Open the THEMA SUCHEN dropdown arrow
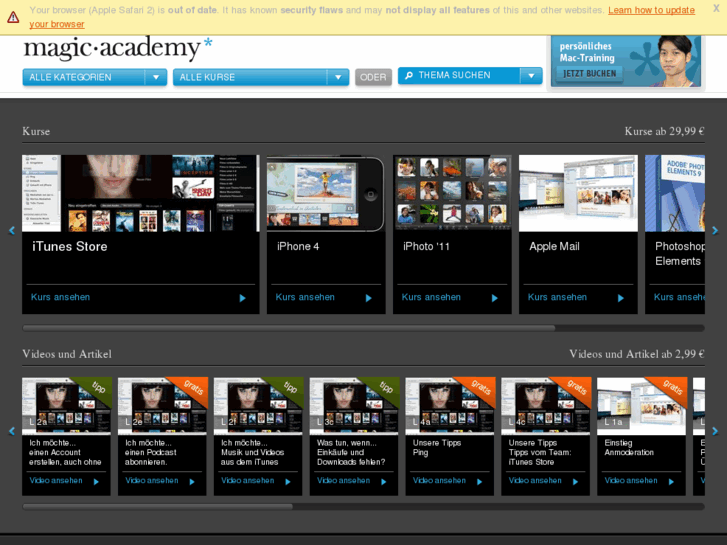Viewport: 727px width, 545px height. click(x=531, y=75)
